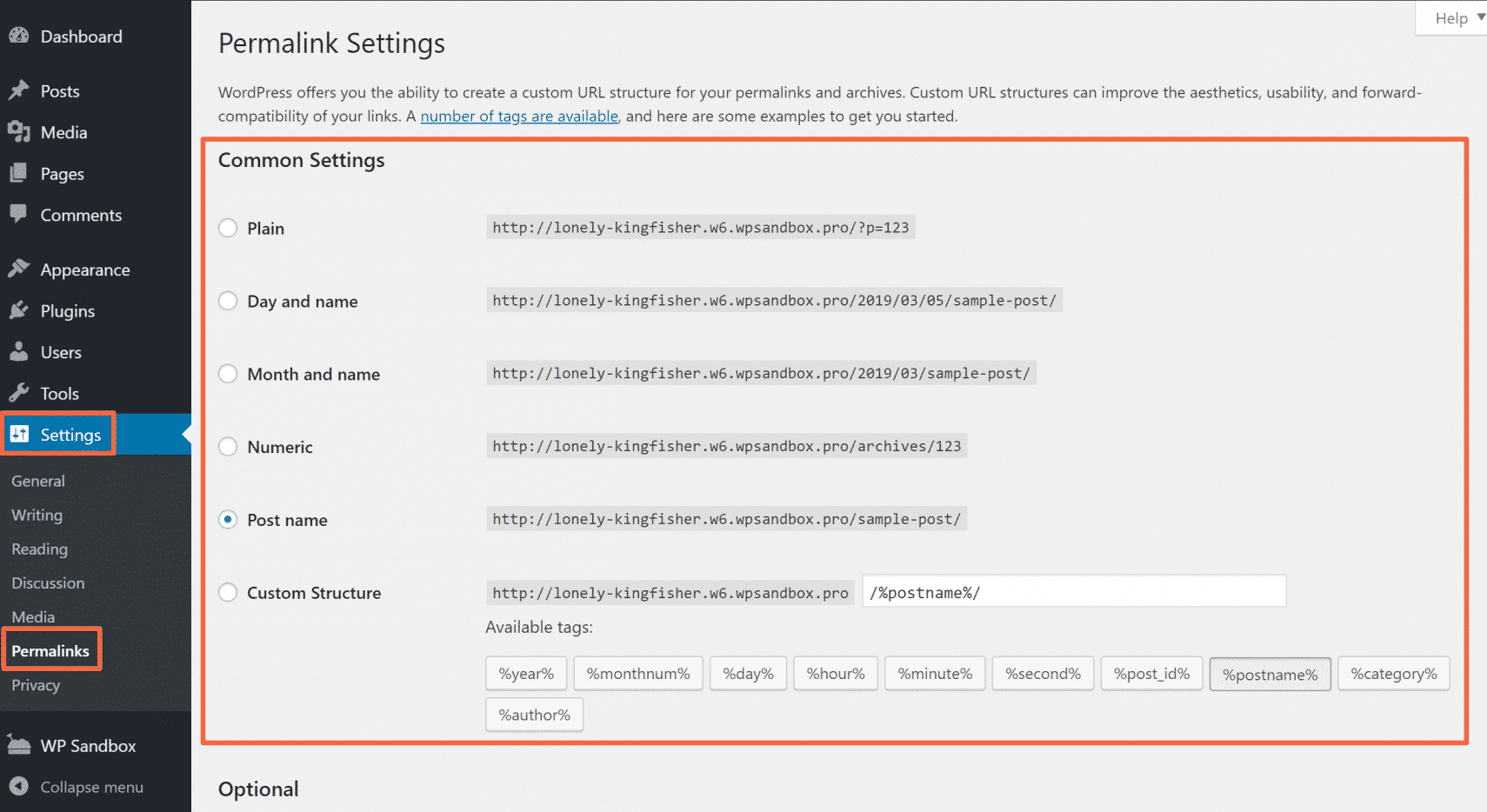Select the Posts pushpin icon
This screenshot has height=812, width=1487.
19,90
